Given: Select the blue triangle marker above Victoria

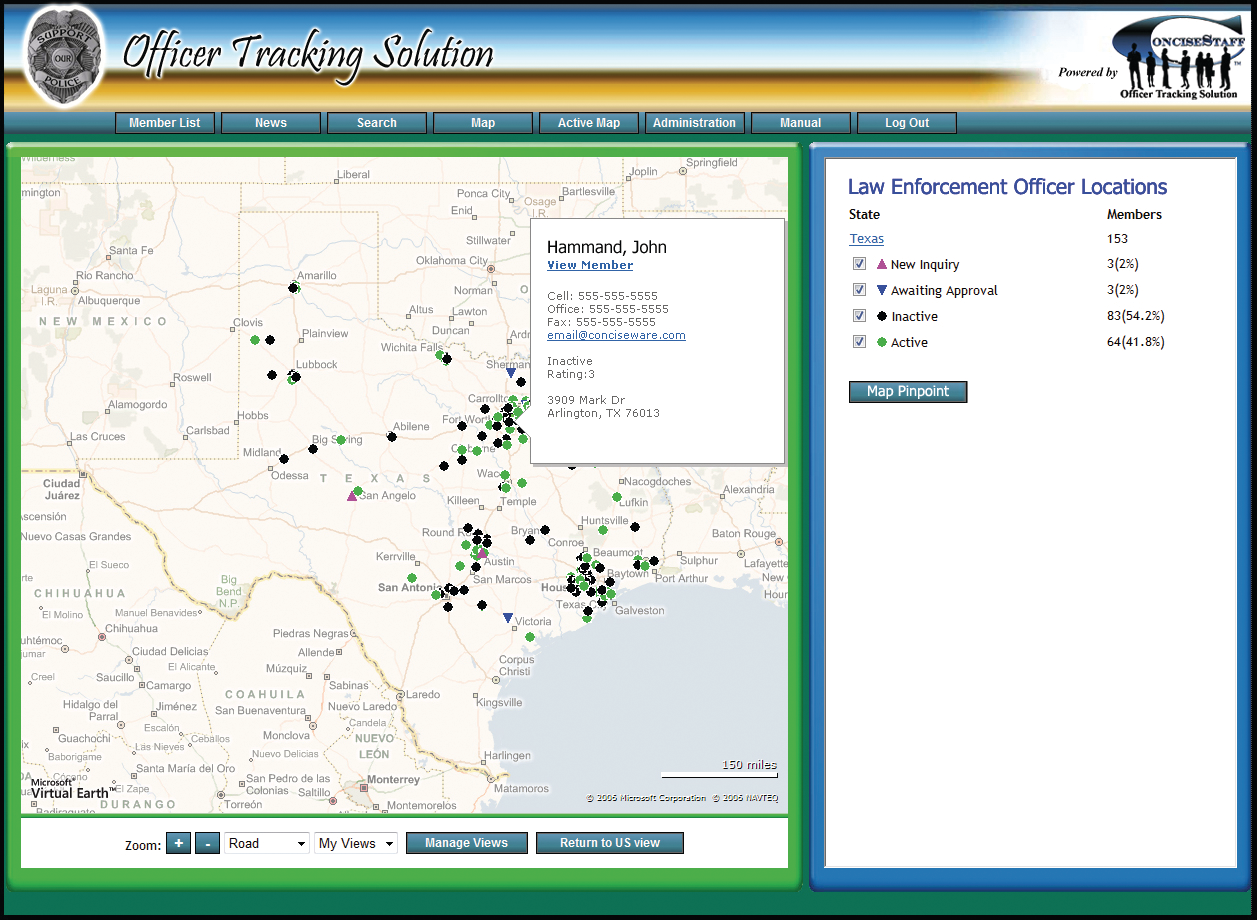Looking at the screenshot, I should point(508,618).
